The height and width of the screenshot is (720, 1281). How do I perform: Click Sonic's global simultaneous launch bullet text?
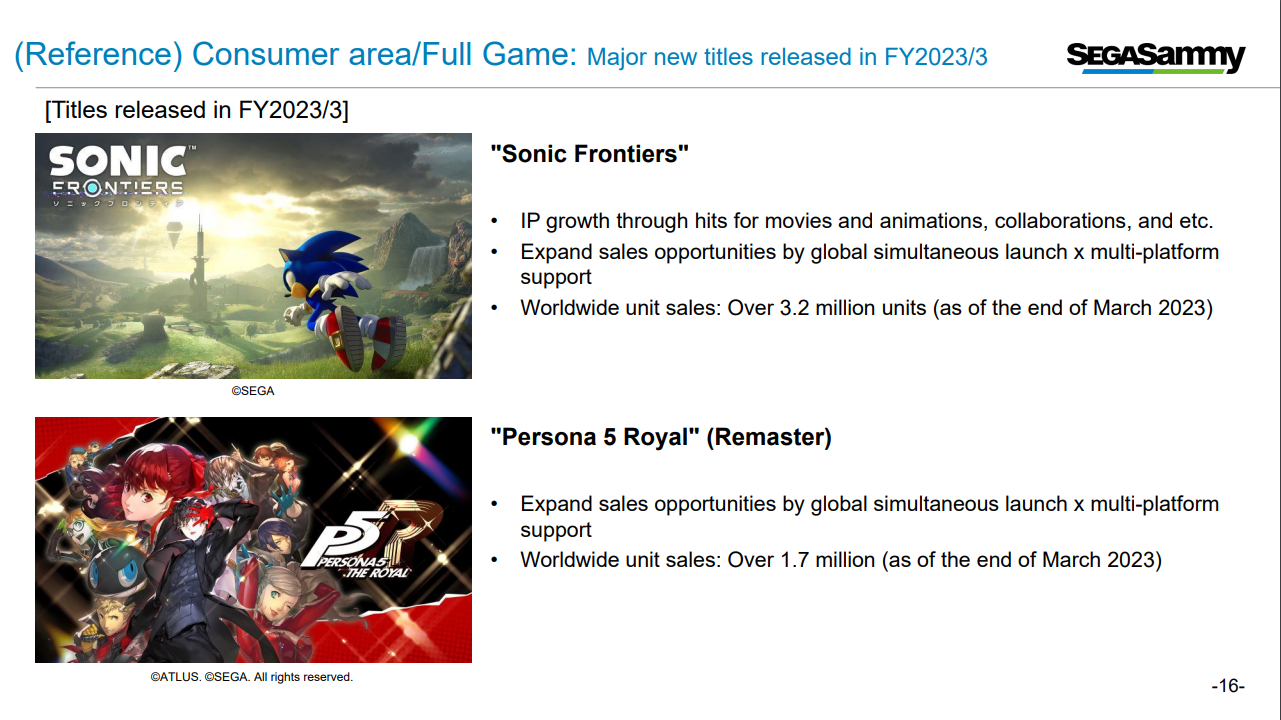[869, 264]
